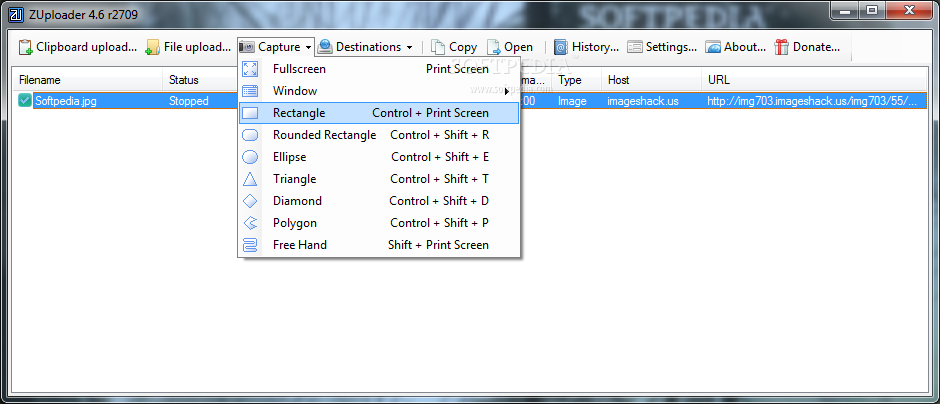The height and width of the screenshot is (404, 940).
Task: Click the ZUploader app icon in title bar
Action: click(18, 14)
